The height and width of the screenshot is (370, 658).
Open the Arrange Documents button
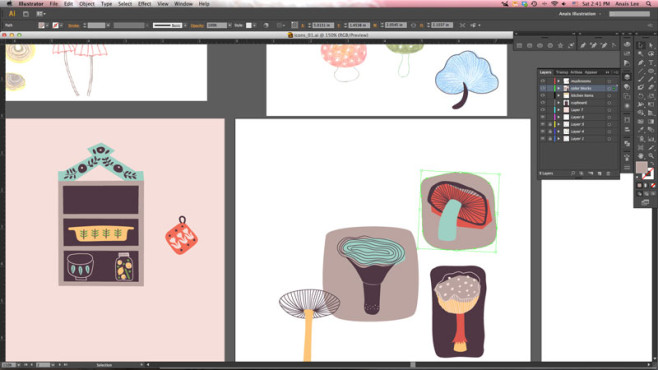pos(41,14)
